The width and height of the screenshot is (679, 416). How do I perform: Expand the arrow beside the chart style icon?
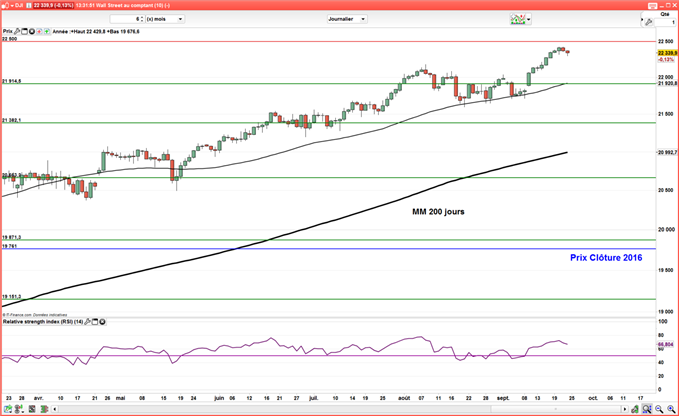[x=528, y=19]
